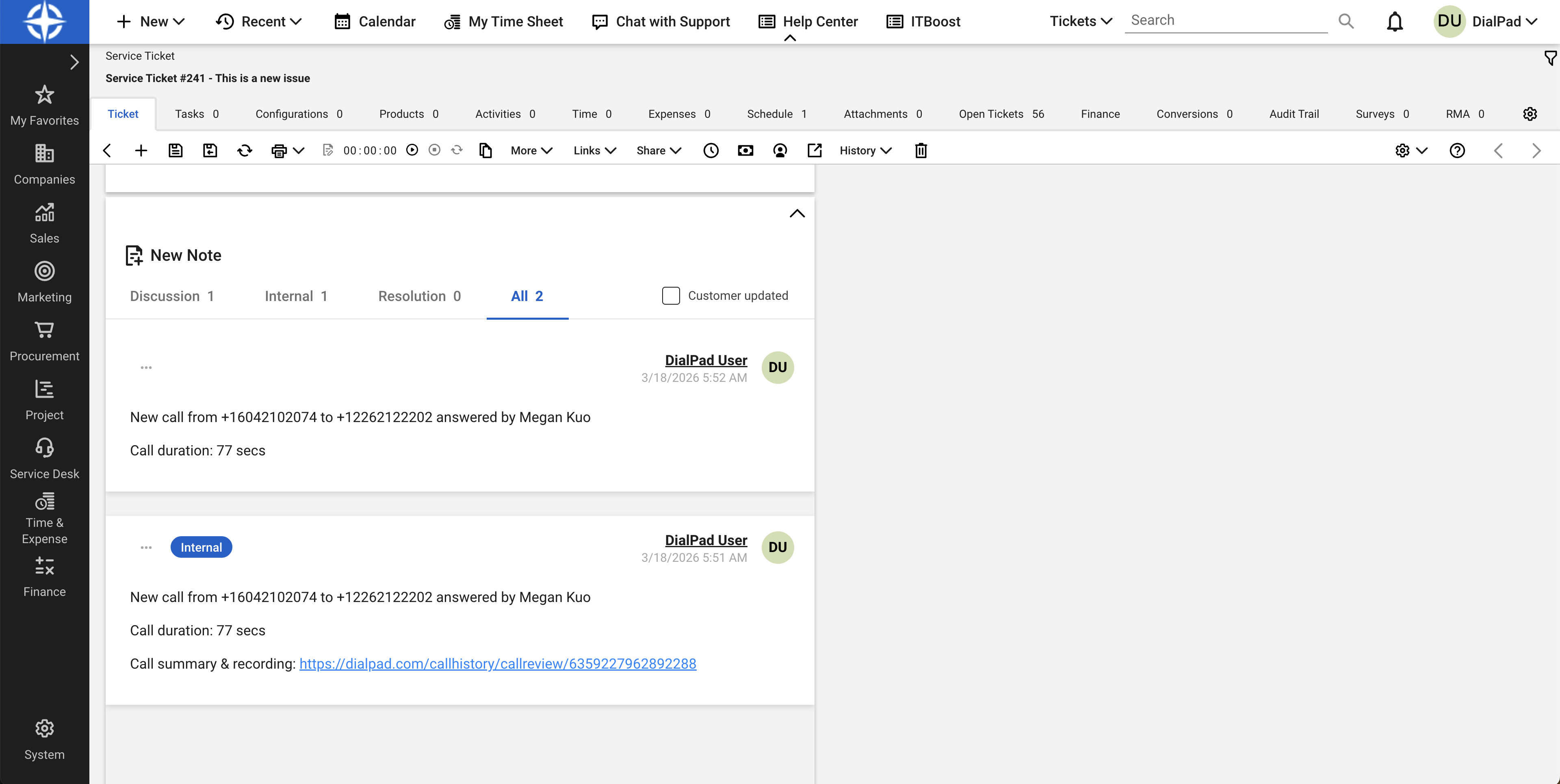Click the Save and Close icon
Image resolution: width=1560 pixels, height=784 pixels.
(210, 150)
